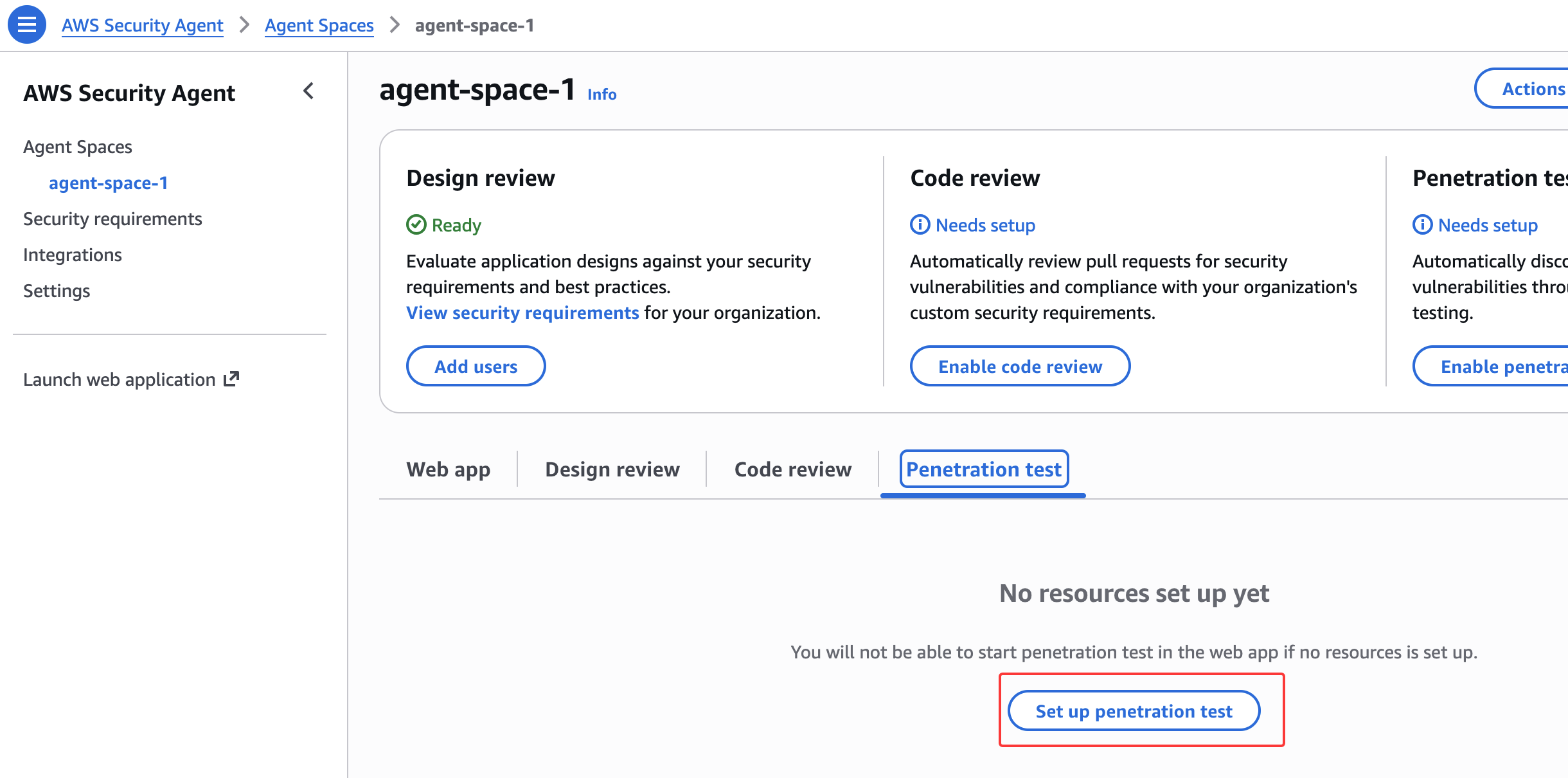Open Integrations in the sidebar
1568x778 pixels.
point(73,255)
